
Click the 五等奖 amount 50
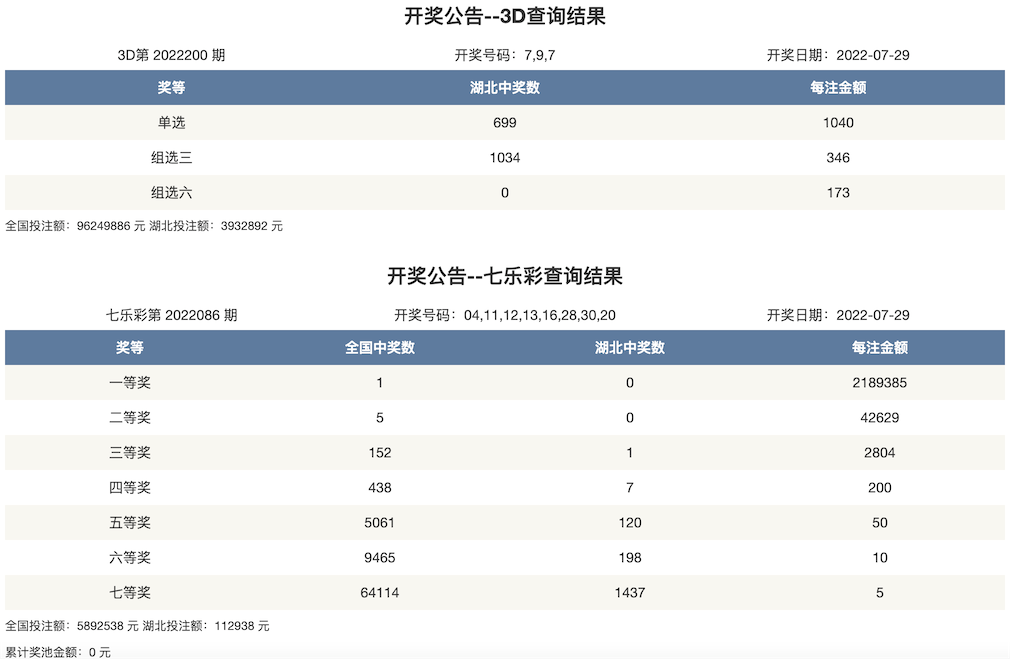click(879, 522)
